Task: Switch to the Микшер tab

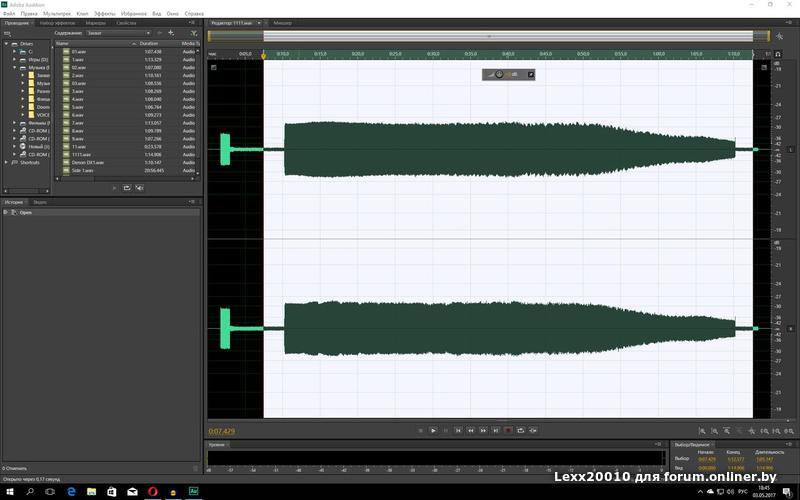Action: [282, 22]
